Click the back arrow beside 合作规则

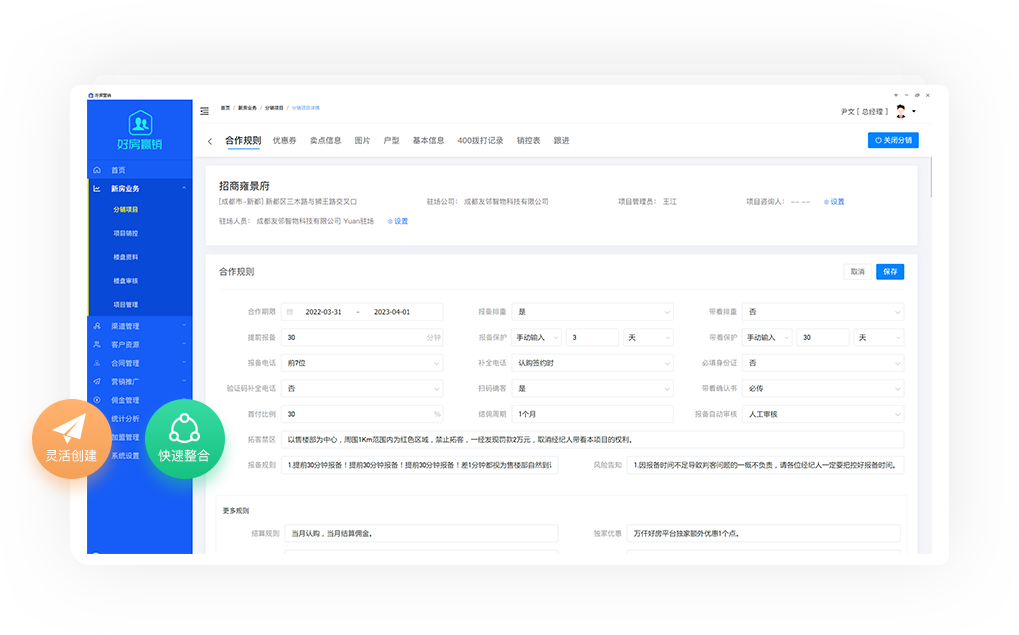(210, 142)
